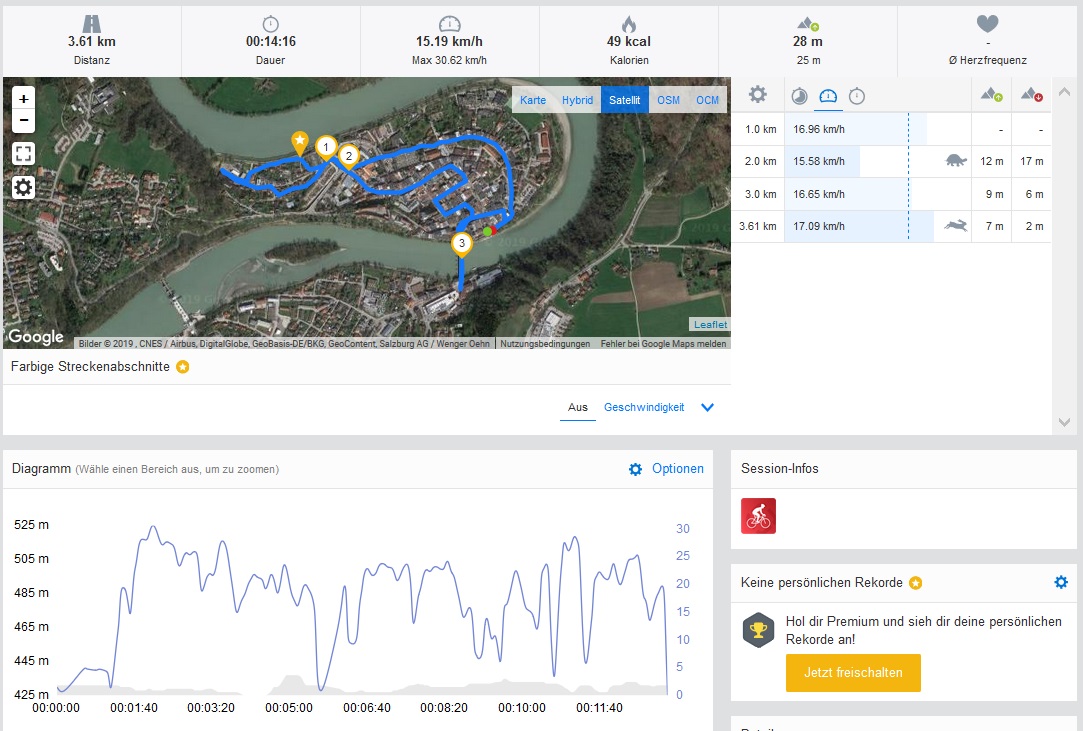The height and width of the screenshot is (731, 1083).
Task: Click premium star beside Keine persönlichen Rekorde
Action: point(915,583)
